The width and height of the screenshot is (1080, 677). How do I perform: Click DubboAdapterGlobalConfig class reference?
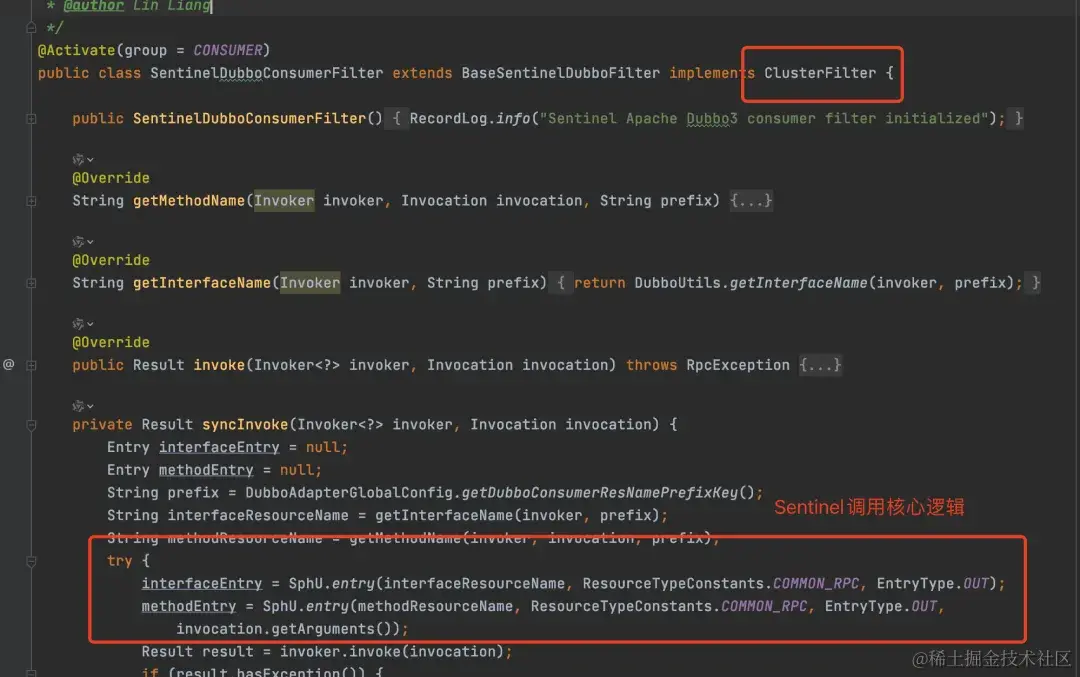click(349, 492)
